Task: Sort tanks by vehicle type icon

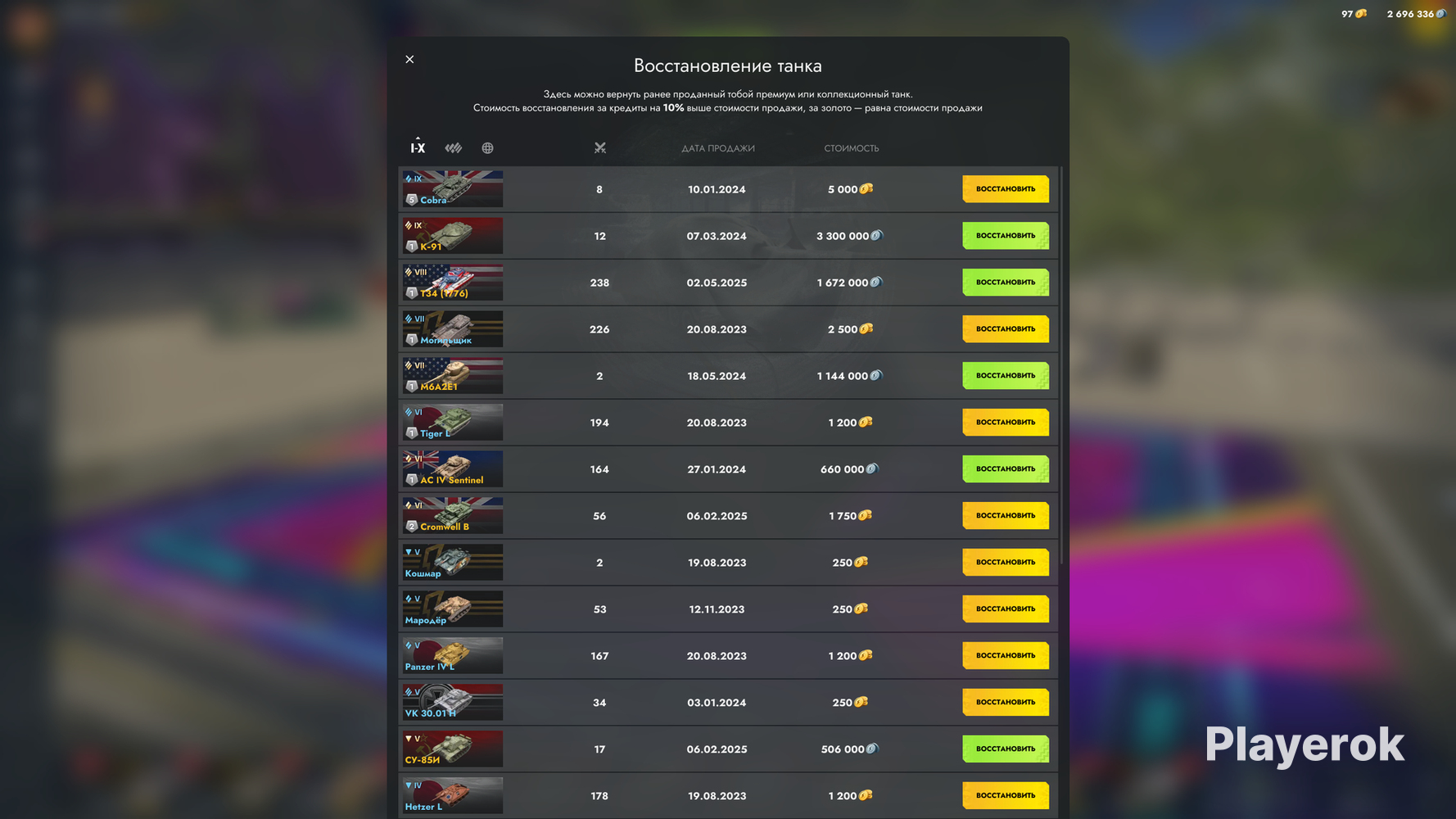Action: 453,148
